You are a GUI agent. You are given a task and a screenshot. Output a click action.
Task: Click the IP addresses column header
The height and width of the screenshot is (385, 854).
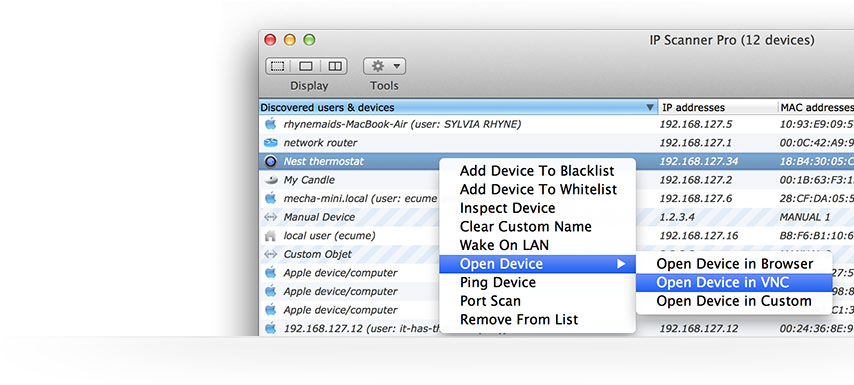(x=717, y=107)
